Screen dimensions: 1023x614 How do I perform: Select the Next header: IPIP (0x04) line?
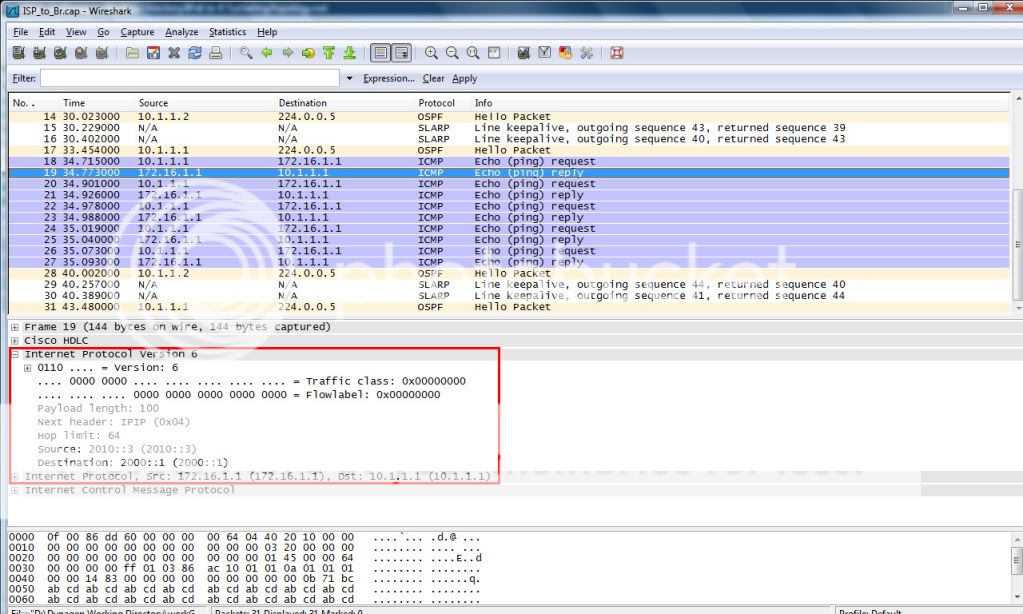pyautogui.click(x=114, y=422)
